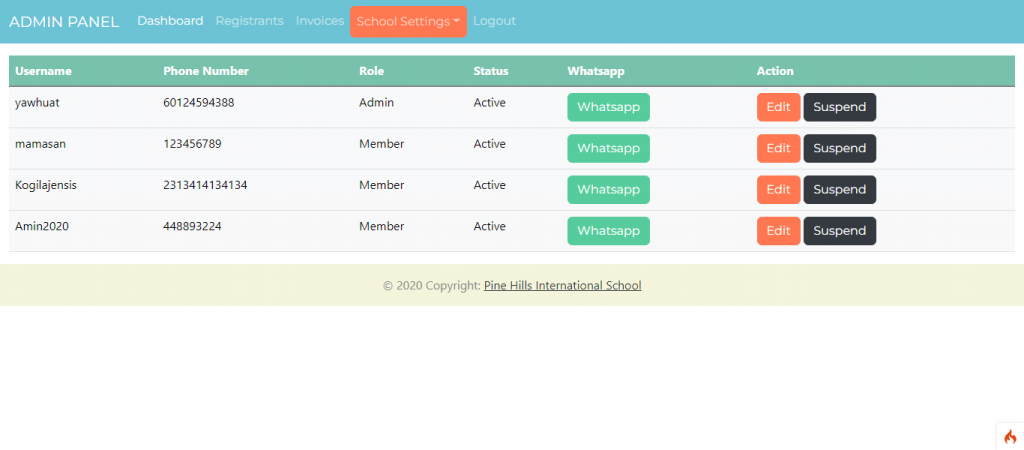Whatsapp the user yawhuat
Viewport: 1024px width, 450px height.
click(608, 107)
